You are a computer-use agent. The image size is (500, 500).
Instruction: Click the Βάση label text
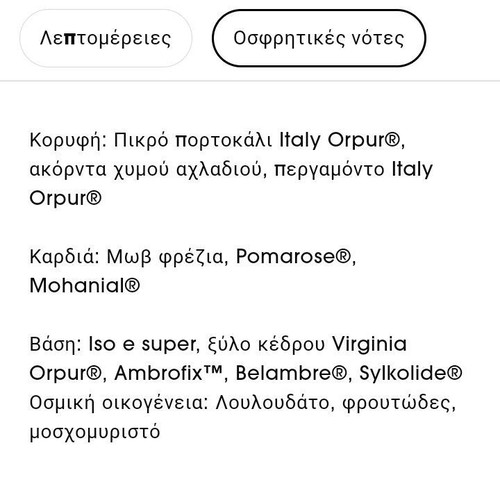pyautogui.click(x=56, y=344)
